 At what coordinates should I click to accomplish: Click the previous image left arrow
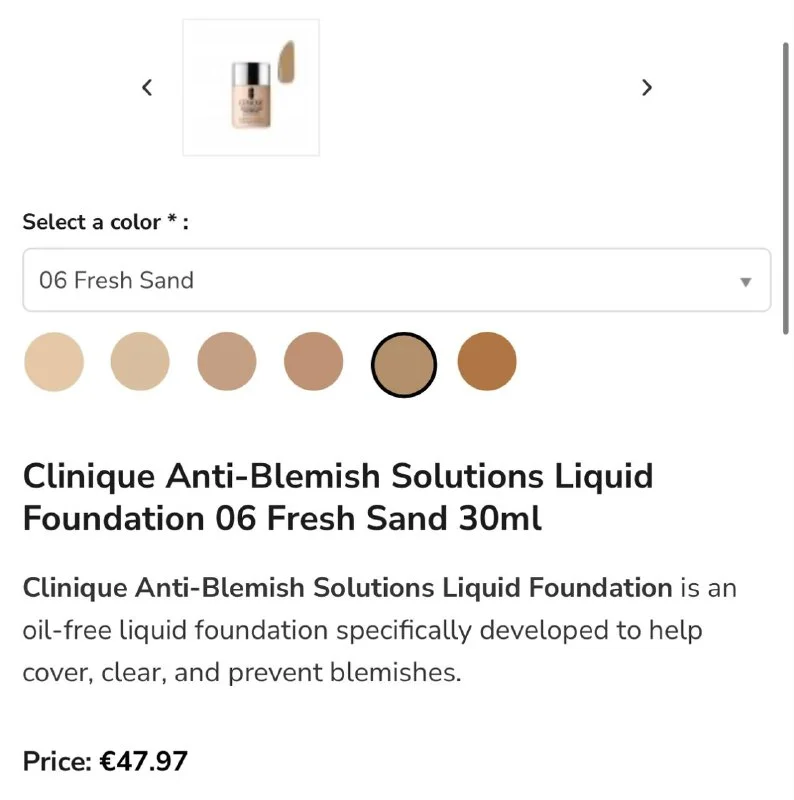(x=147, y=87)
